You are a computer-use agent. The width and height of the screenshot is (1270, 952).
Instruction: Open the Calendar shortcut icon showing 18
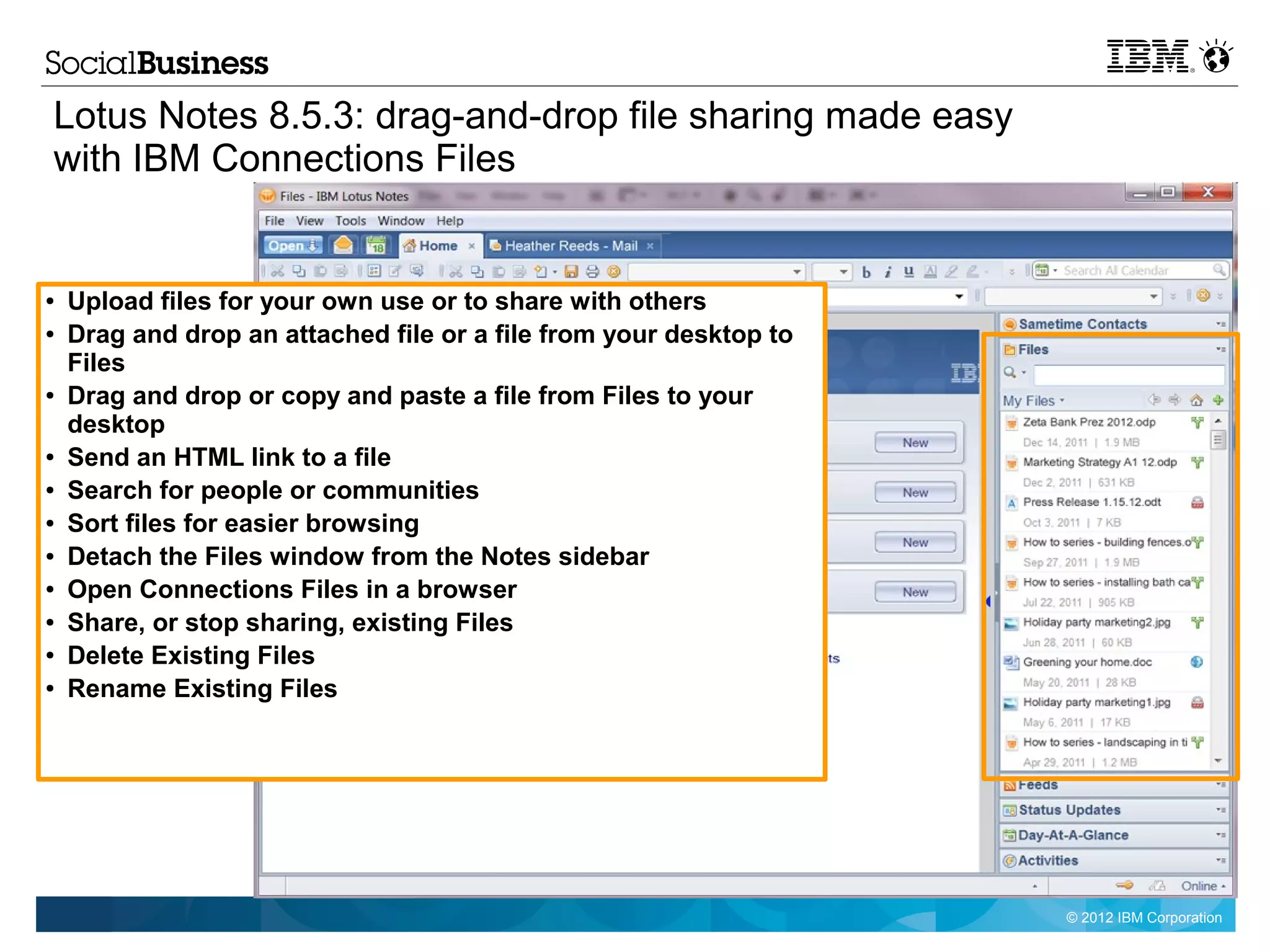[x=377, y=246]
